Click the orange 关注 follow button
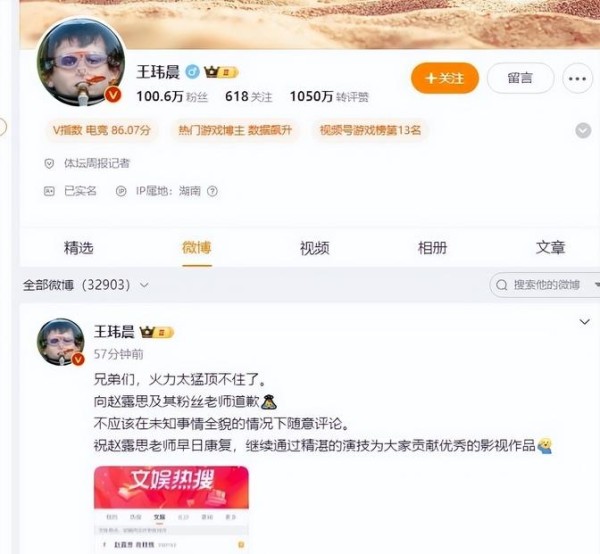 [445, 78]
